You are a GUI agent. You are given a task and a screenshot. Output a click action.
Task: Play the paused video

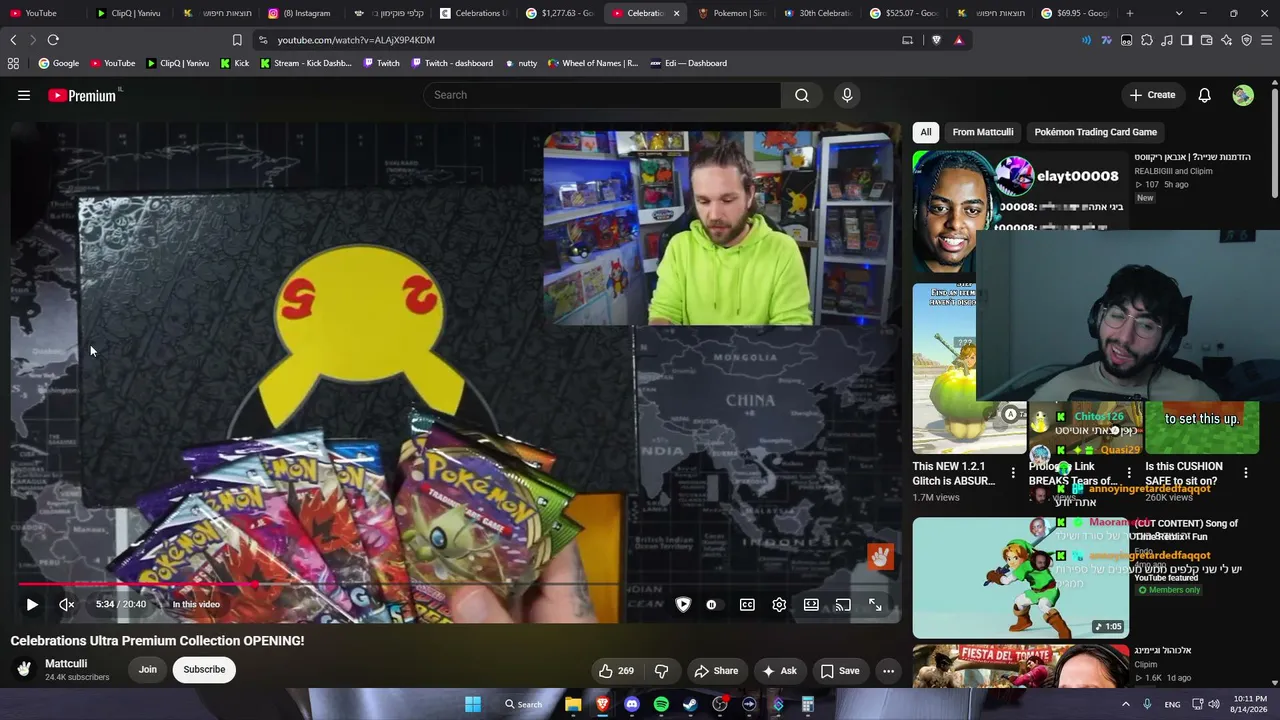coord(32,604)
